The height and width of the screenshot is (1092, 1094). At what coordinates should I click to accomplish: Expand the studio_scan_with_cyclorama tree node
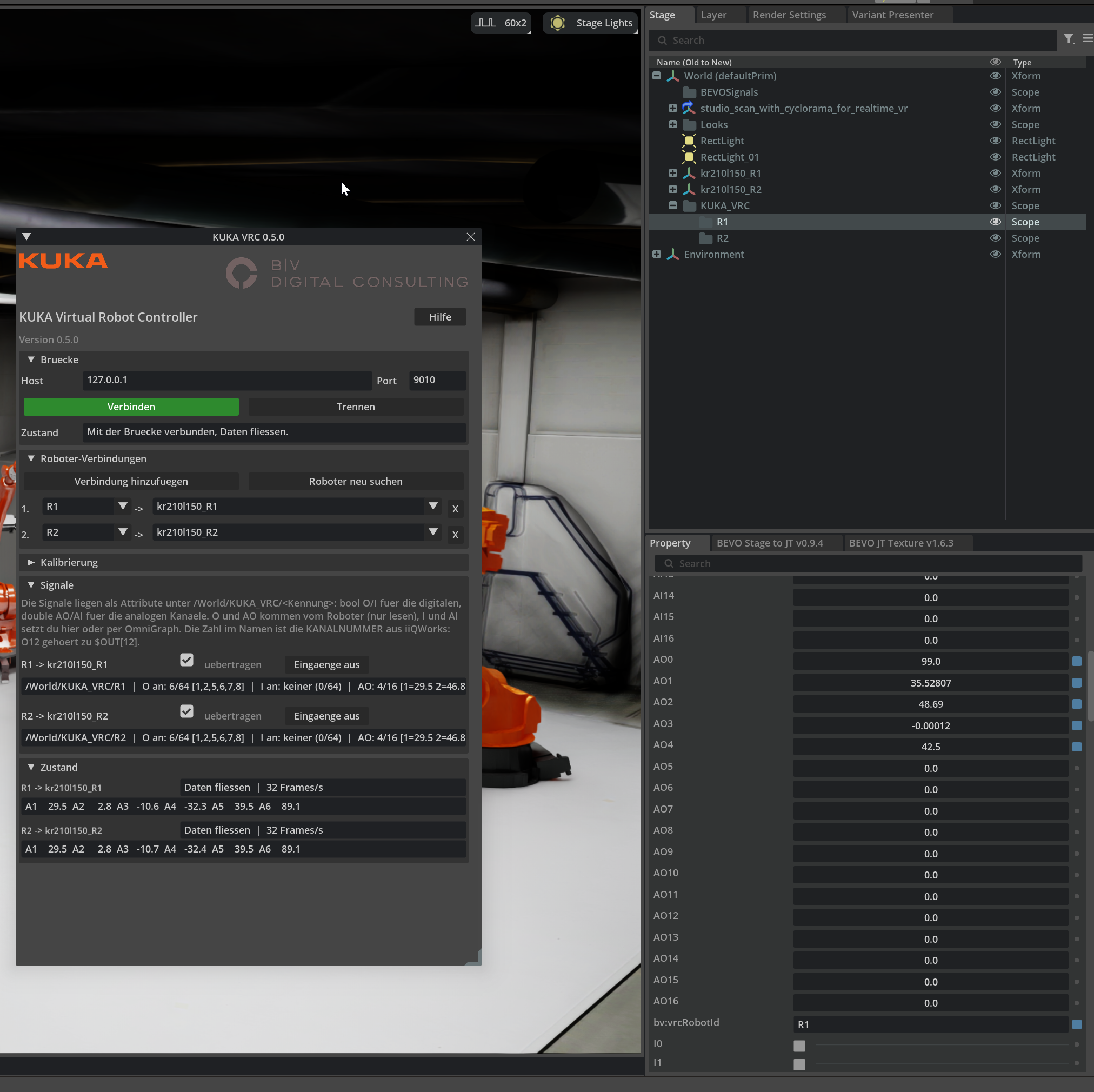coord(672,108)
